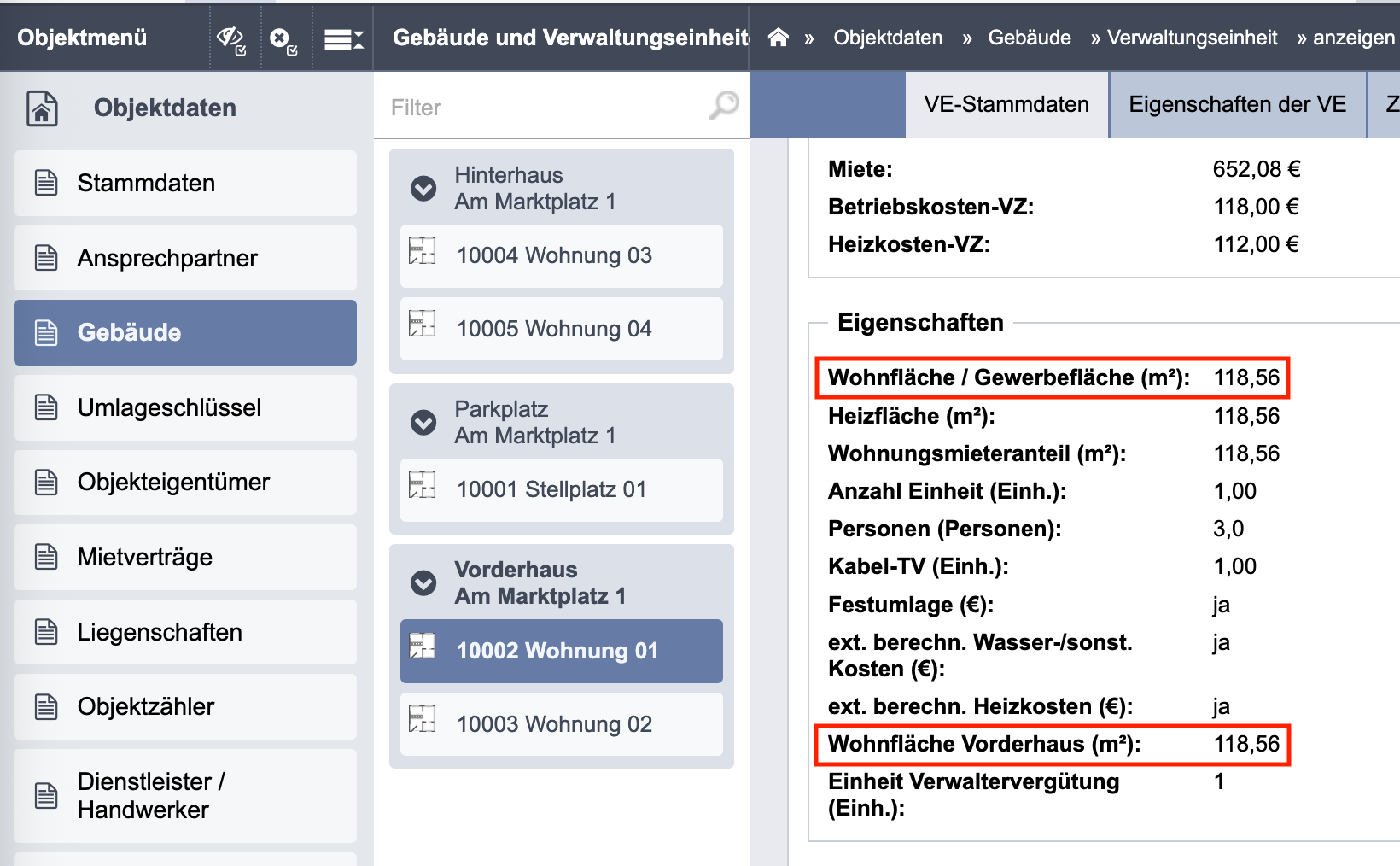The width and height of the screenshot is (1400, 866).
Task: Click Wohnfläche Vorderhaus (m²) label
Action: (984, 744)
